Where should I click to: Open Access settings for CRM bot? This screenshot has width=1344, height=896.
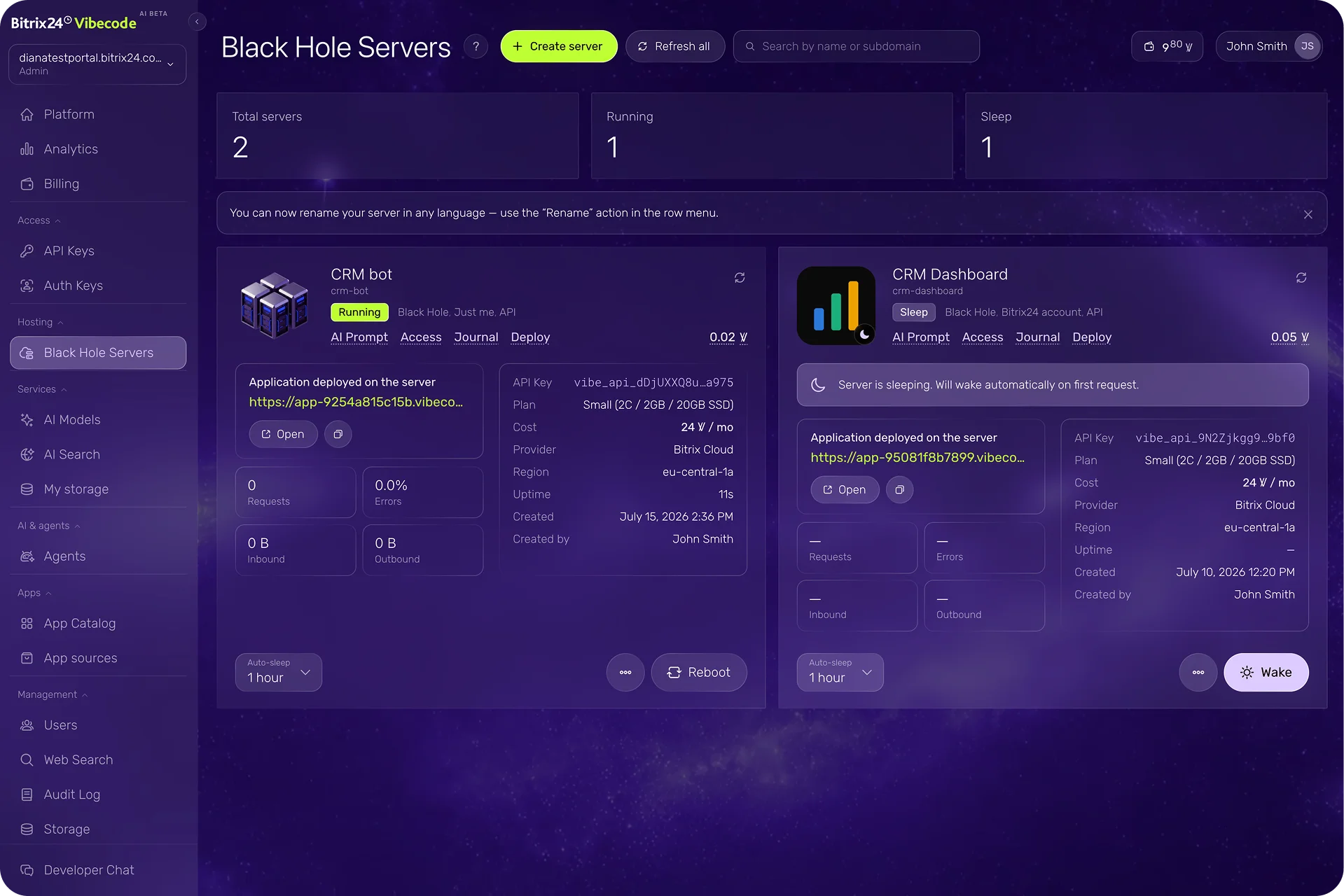click(421, 337)
